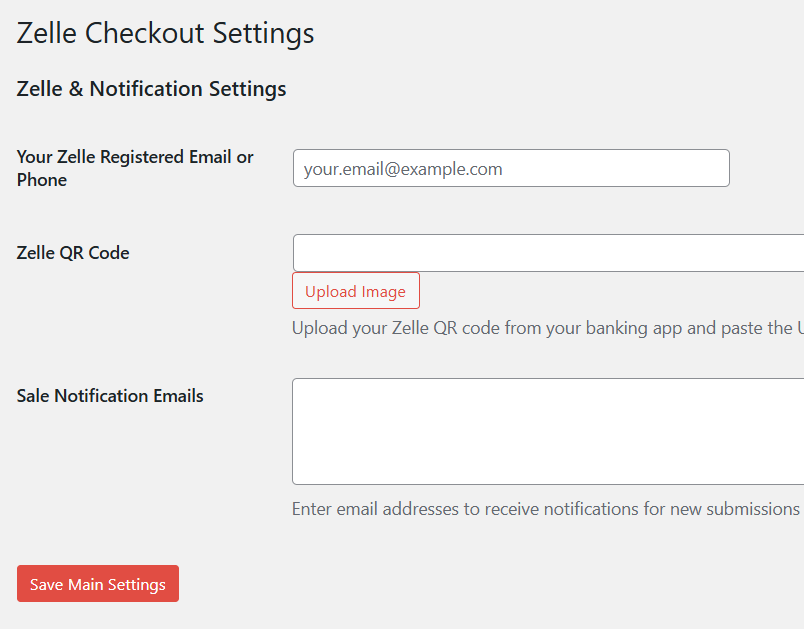Click the 'Your Zelle Registered Email or Phone' label

tap(135, 168)
